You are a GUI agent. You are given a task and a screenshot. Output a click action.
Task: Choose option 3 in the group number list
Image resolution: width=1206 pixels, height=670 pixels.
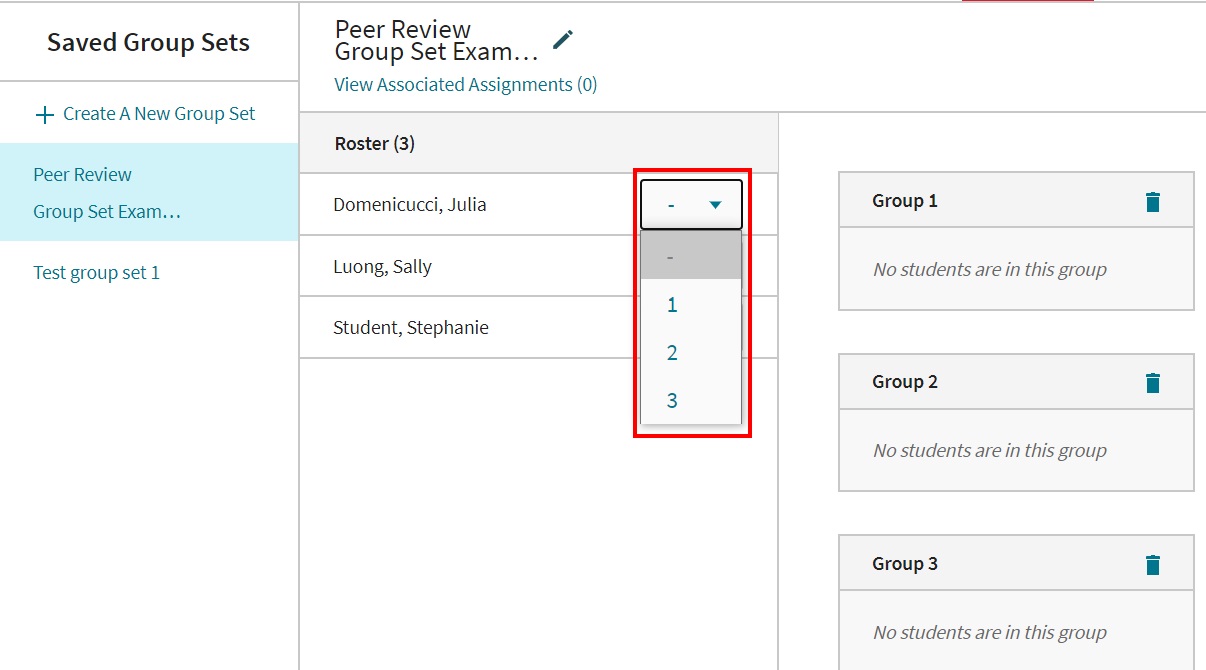tap(671, 399)
